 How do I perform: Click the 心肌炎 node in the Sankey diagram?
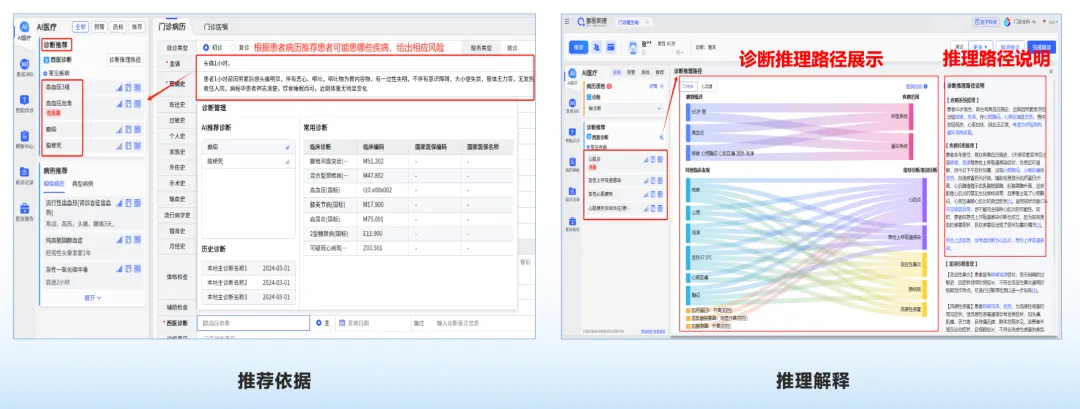pos(924,200)
